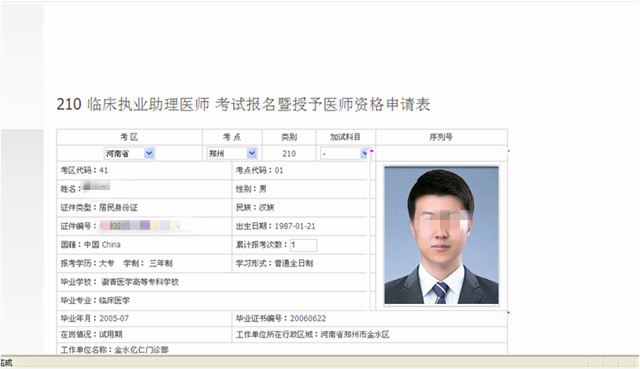Click the 考区 column header

point(129,137)
